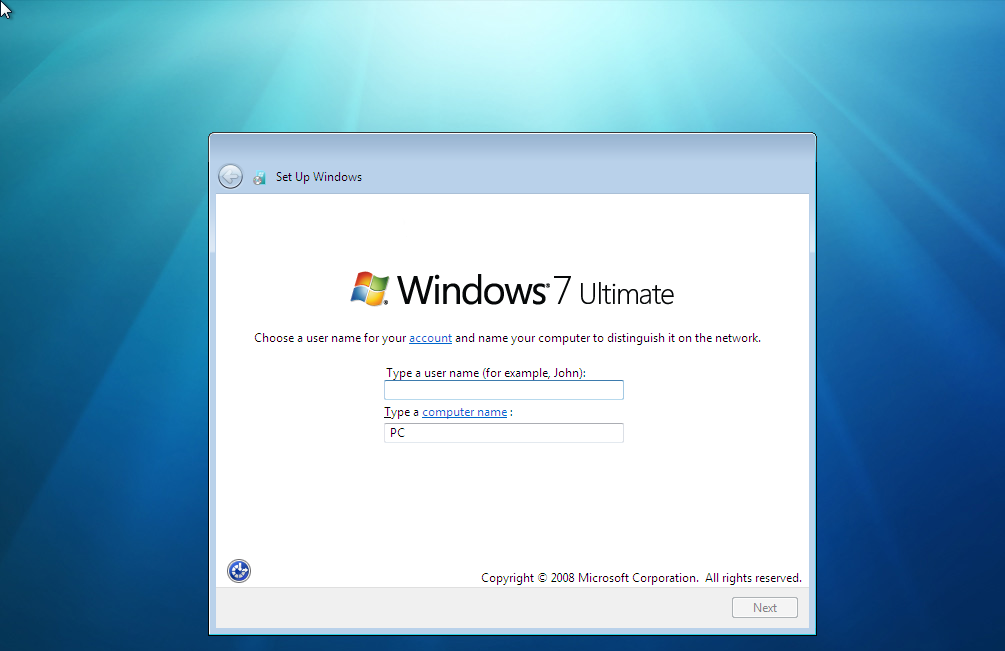Click the Set Up Windows title text
Screen dimensions: 1005x651
(319, 177)
